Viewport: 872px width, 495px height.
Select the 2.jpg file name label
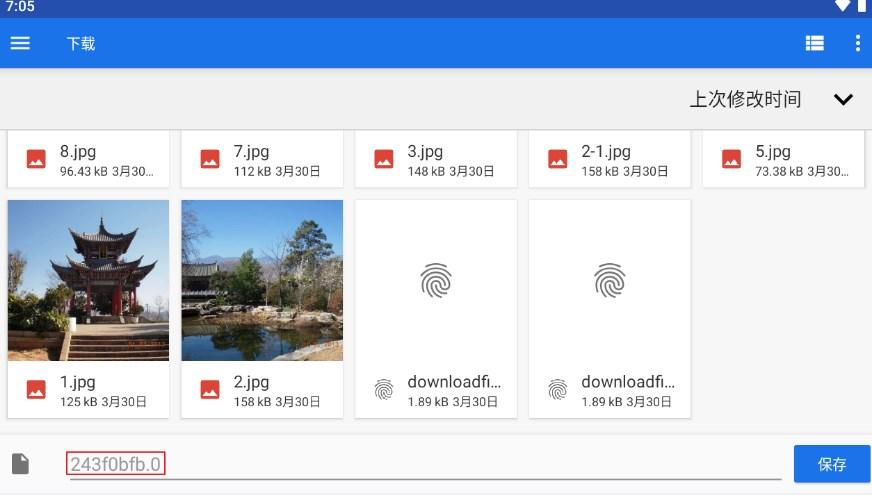252,382
